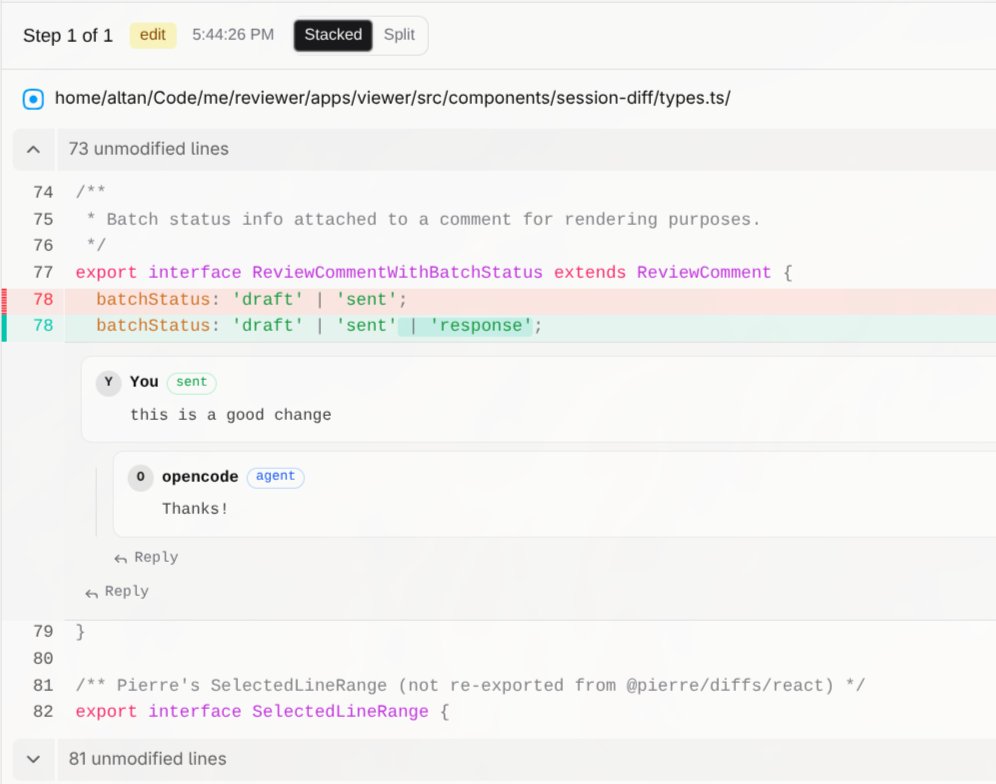996x784 pixels.
Task: Select added line number 78 in green
Action: [x=43, y=325]
